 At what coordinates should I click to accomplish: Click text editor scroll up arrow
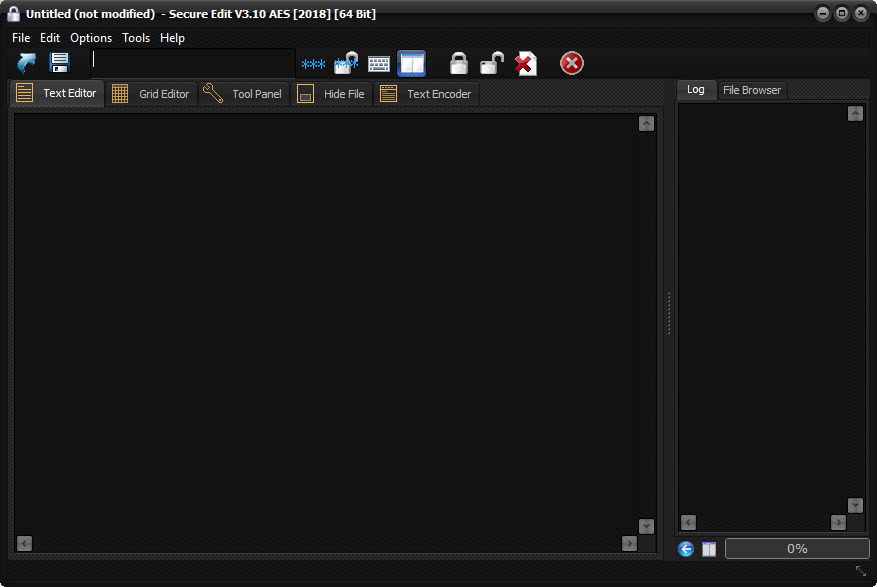pos(646,124)
